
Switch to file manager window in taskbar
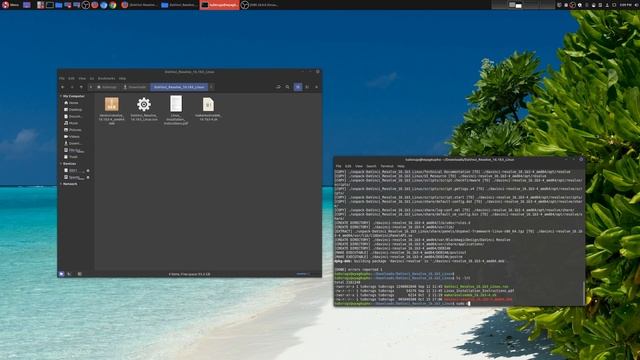[179, 5]
